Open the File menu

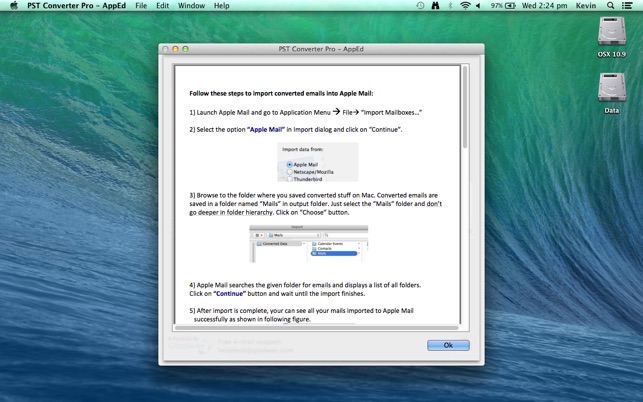(x=141, y=6)
